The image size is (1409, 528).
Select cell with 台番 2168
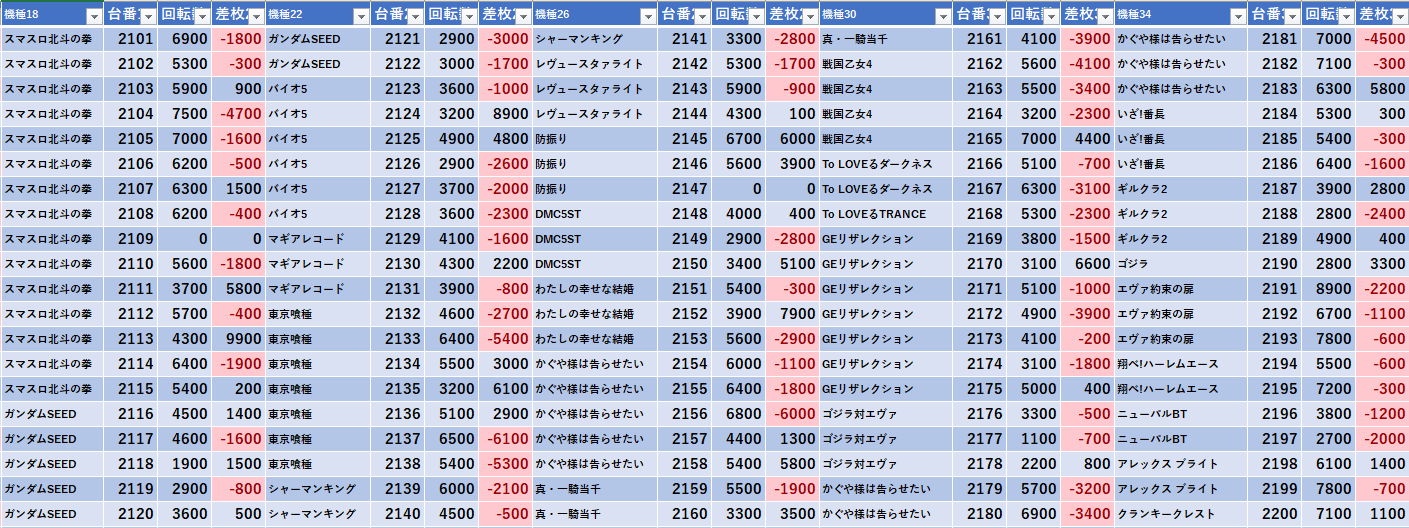[x=979, y=214]
